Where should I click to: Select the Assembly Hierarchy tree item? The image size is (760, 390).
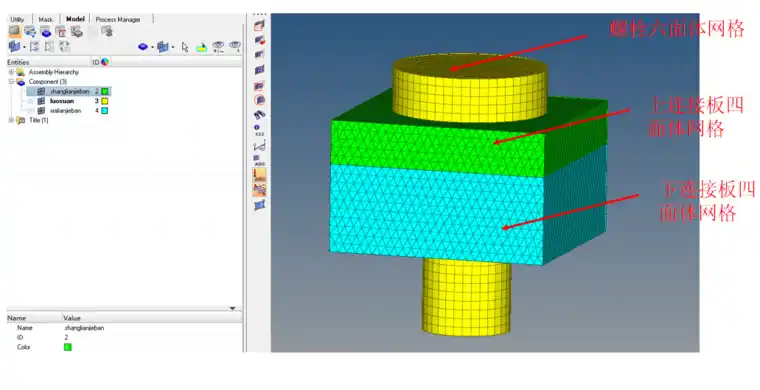click(x=53, y=72)
